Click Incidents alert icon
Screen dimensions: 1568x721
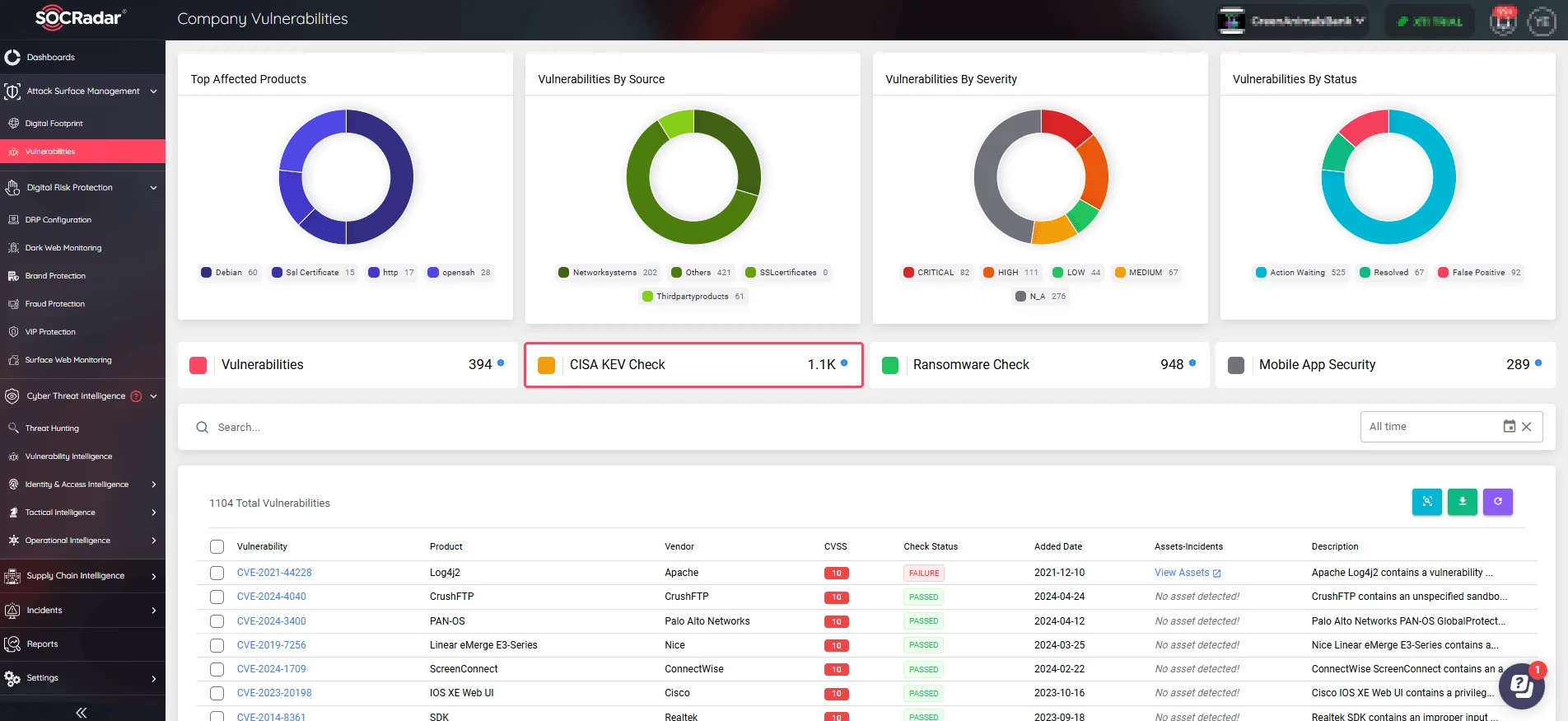(12, 611)
